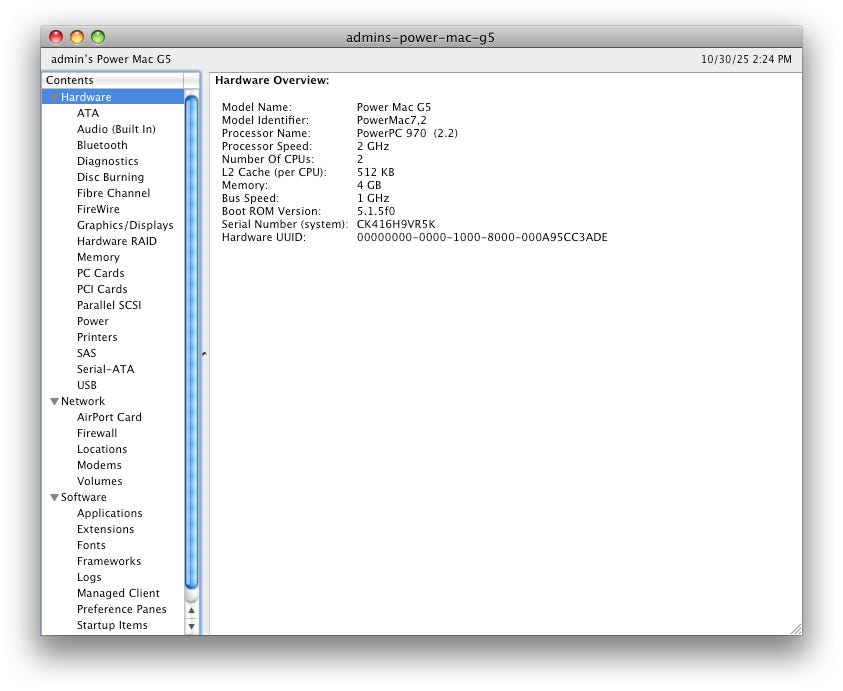
Task: Click the blue sidebar scrollbar thumb
Action: [x=192, y=340]
